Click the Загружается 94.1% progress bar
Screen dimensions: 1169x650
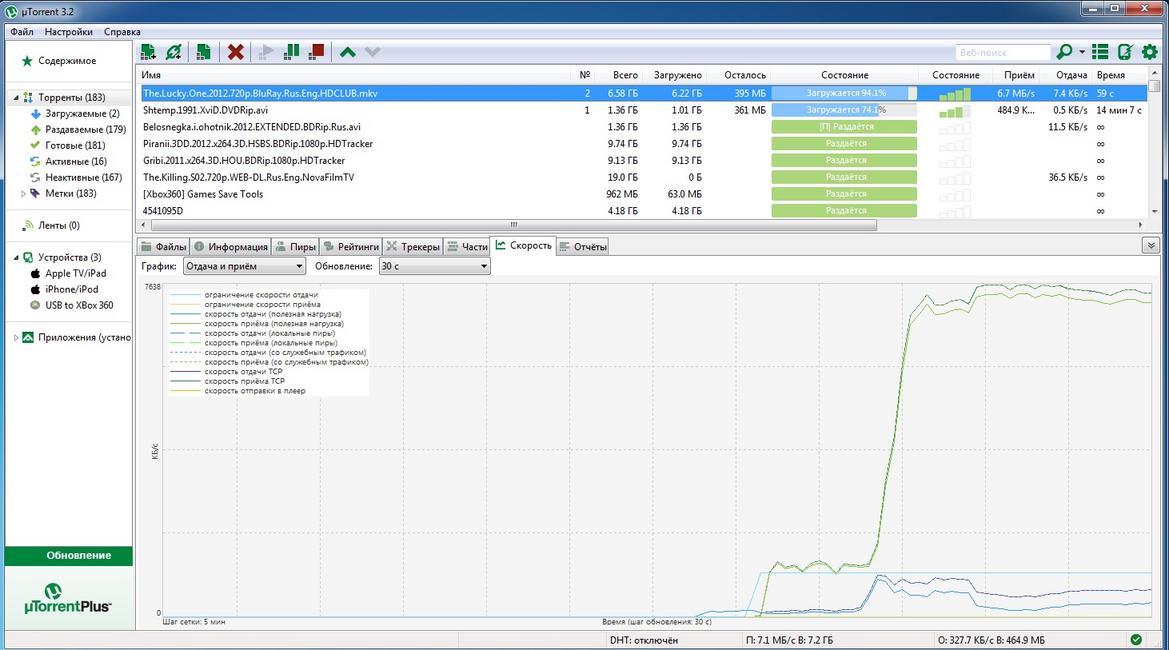tap(844, 93)
